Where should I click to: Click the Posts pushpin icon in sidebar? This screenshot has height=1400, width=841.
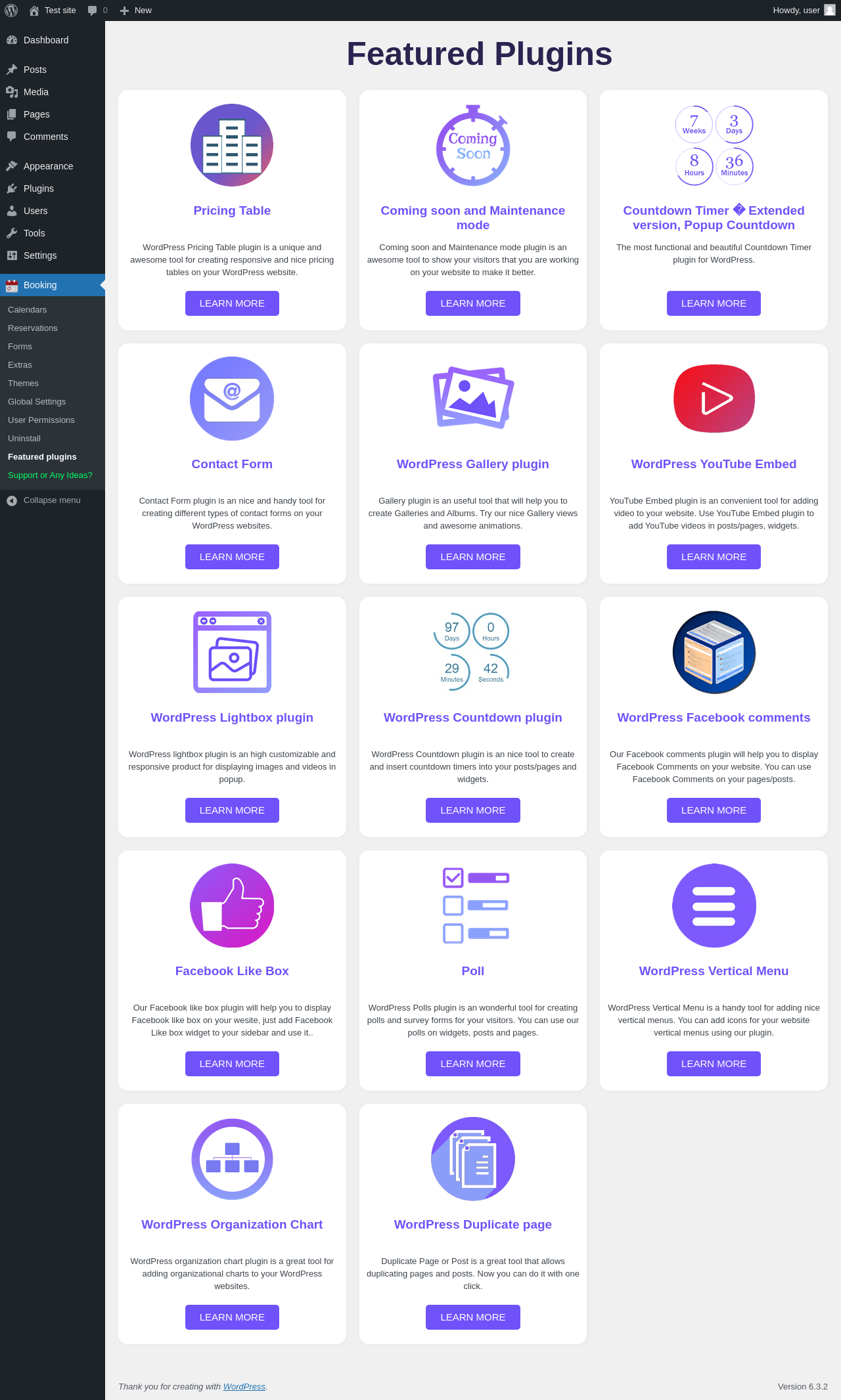click(12, 70)
